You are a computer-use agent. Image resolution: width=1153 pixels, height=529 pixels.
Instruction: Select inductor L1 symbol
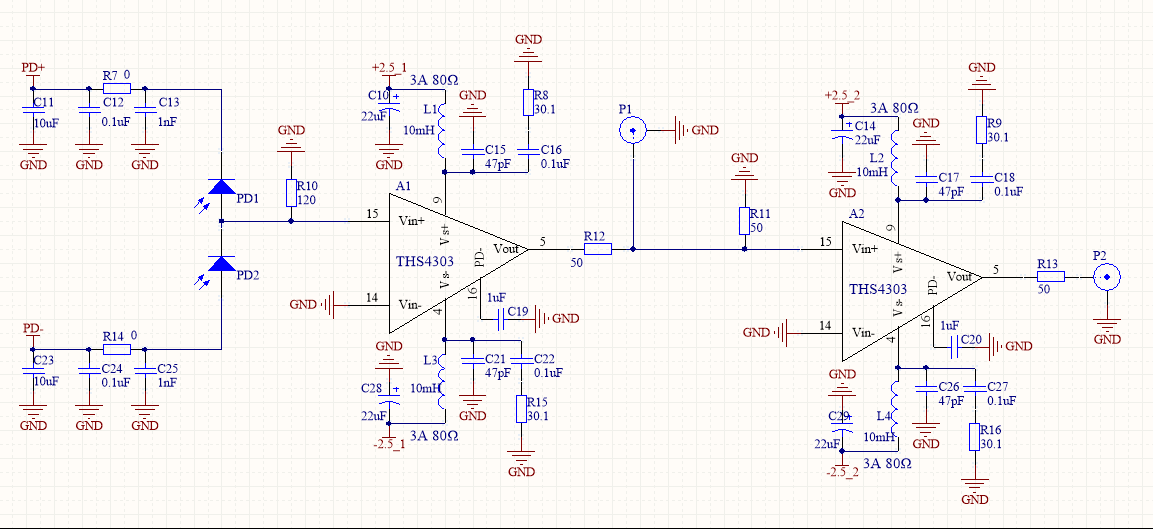(x=442, y=132)
